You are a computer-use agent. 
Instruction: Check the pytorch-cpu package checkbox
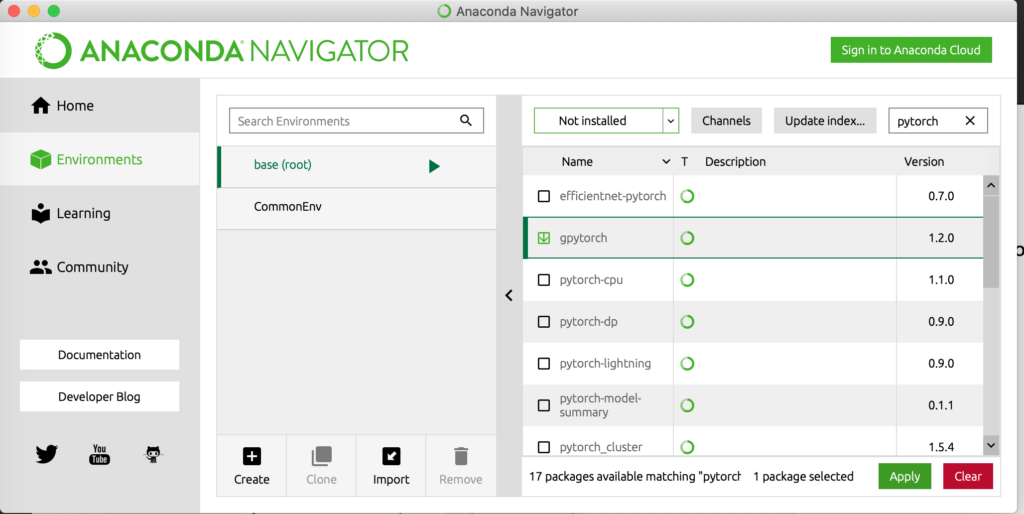tap(543, 280)
